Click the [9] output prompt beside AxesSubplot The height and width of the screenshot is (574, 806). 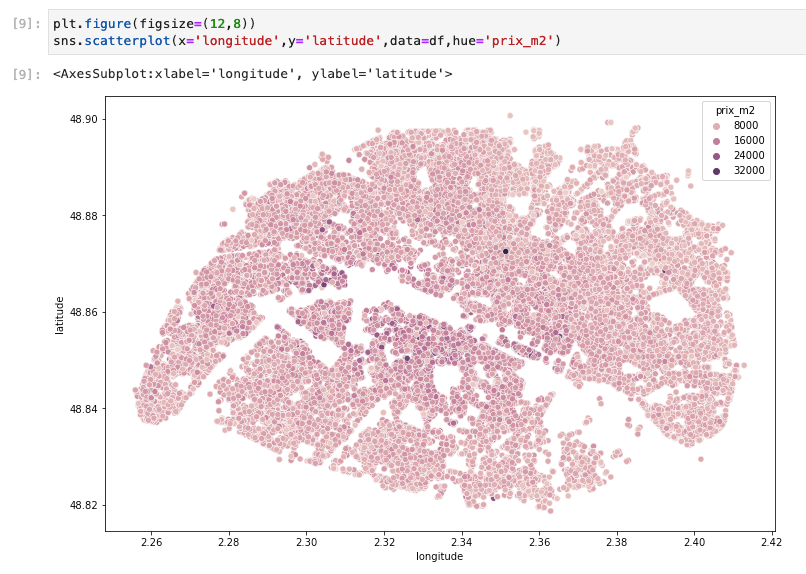tap(26, 74)
